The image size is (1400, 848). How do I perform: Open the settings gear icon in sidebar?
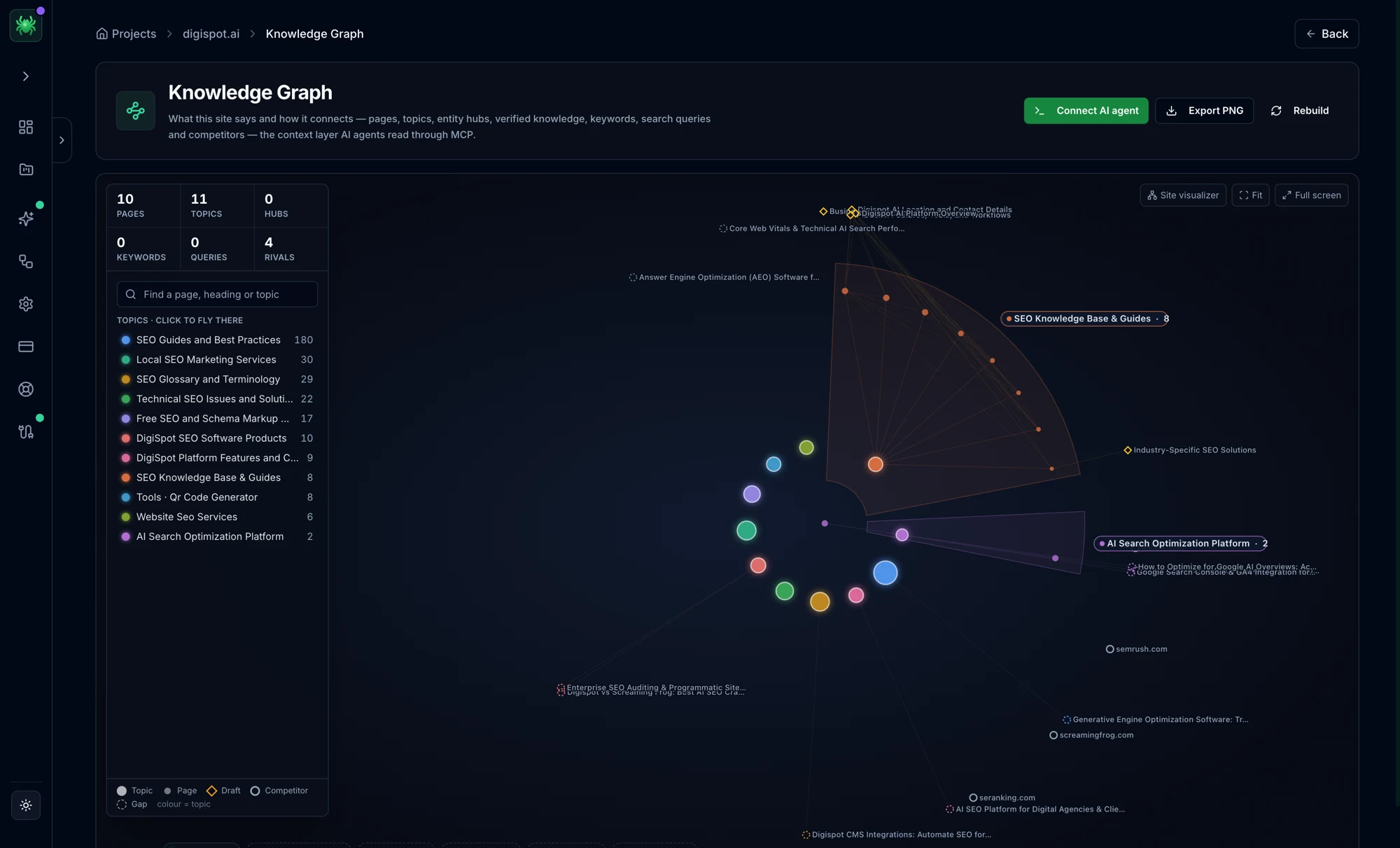[26, 304]
